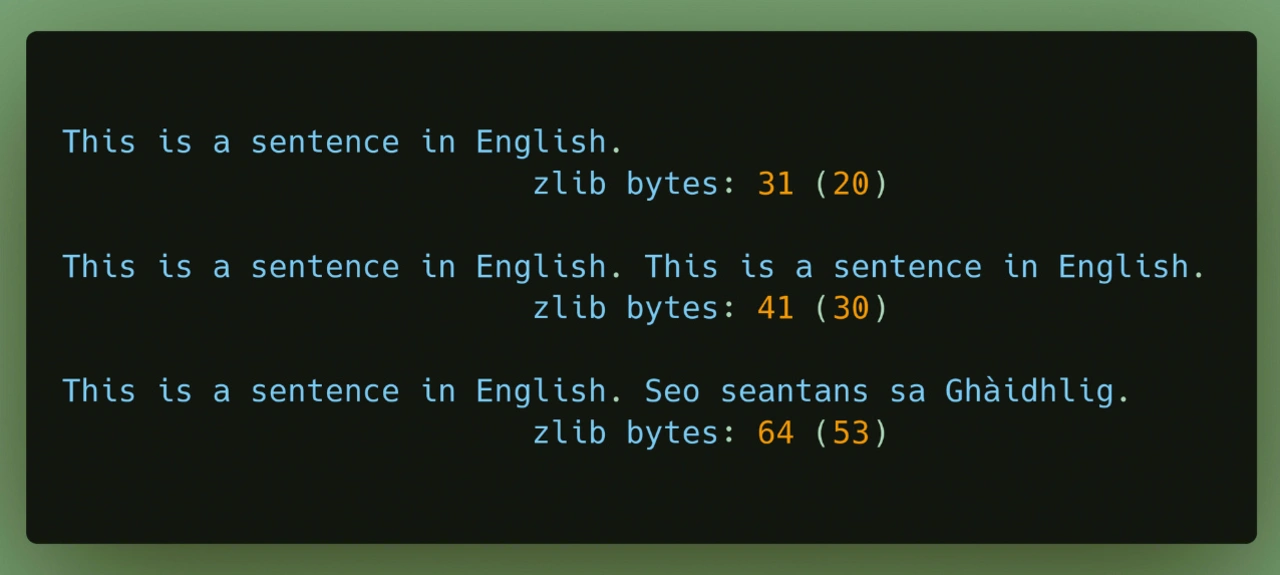Viewport: 1280px width, 575px height.
Task: Click the orange number 64
Action: point(775,433)
